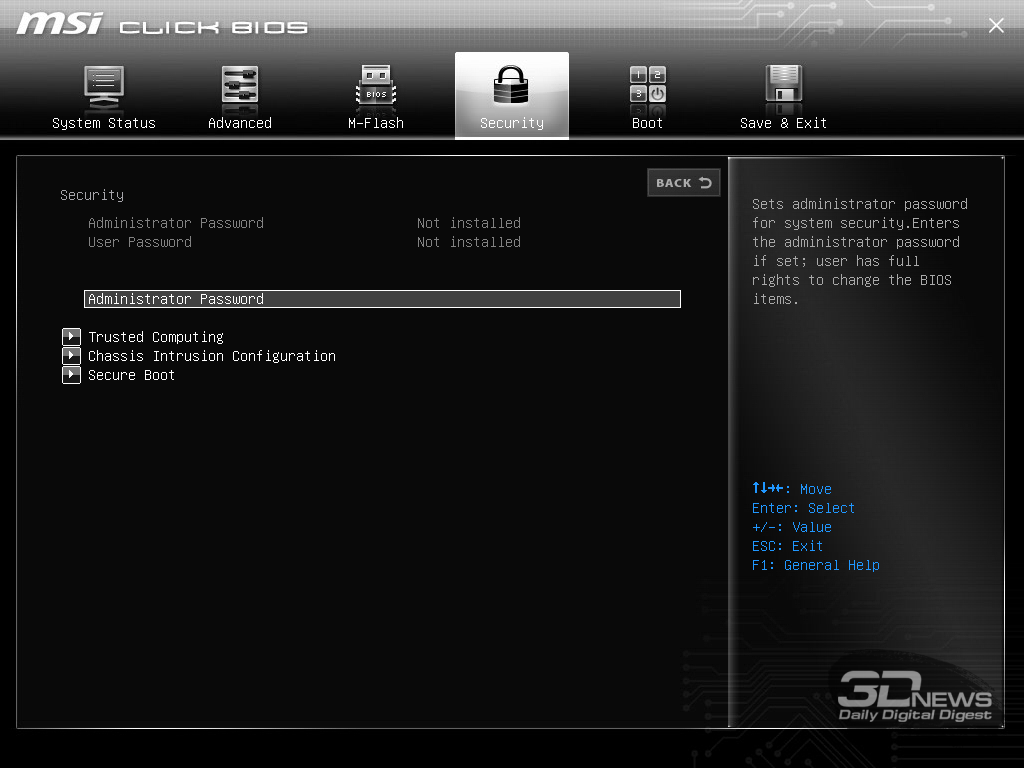Open the Boot tab icon
Screen dimensions: 1024x768
(x=647, y=86)
